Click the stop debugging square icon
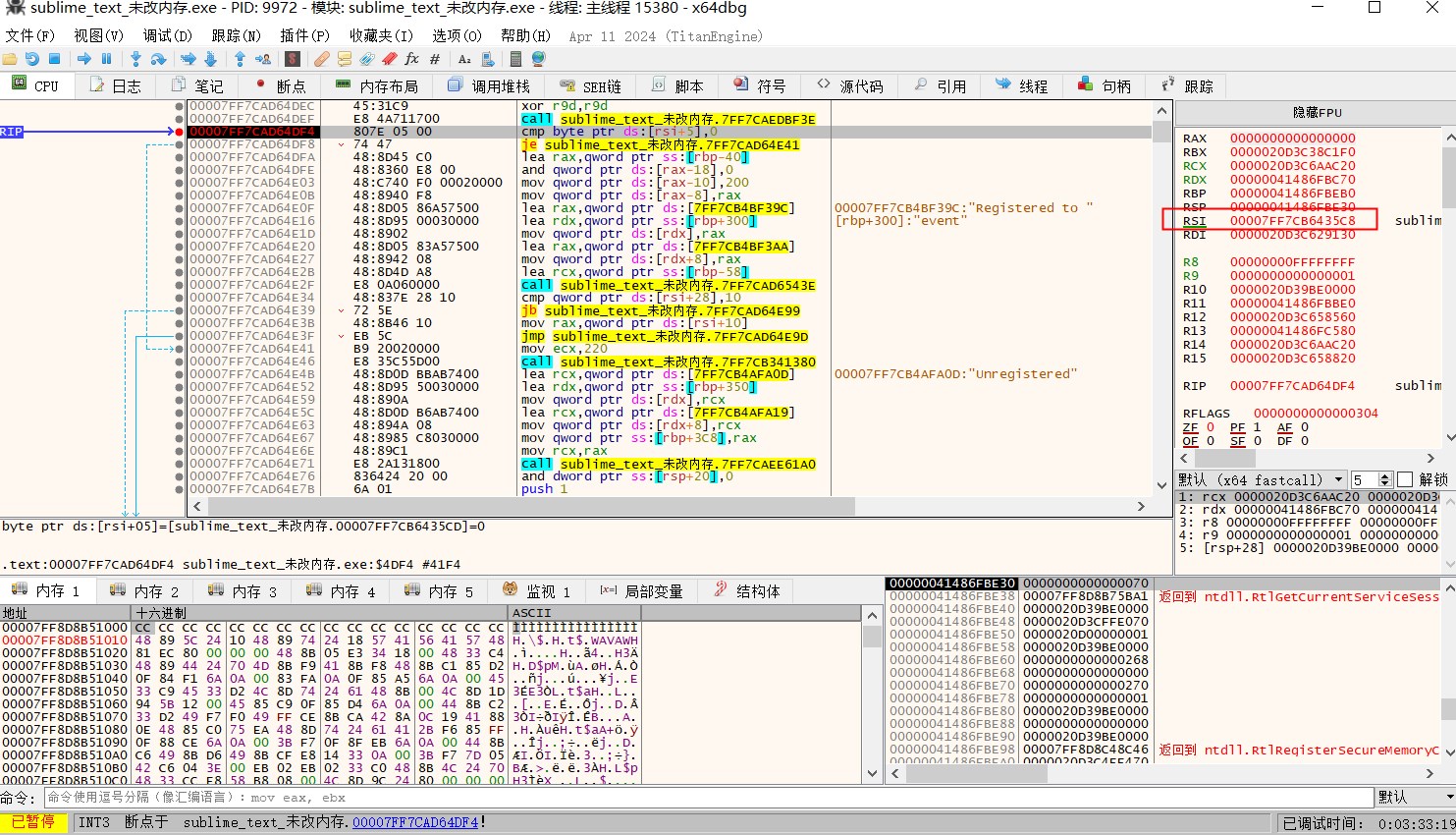The height and width of the screenshot is (835, 1456). click(x=54, y=59)
